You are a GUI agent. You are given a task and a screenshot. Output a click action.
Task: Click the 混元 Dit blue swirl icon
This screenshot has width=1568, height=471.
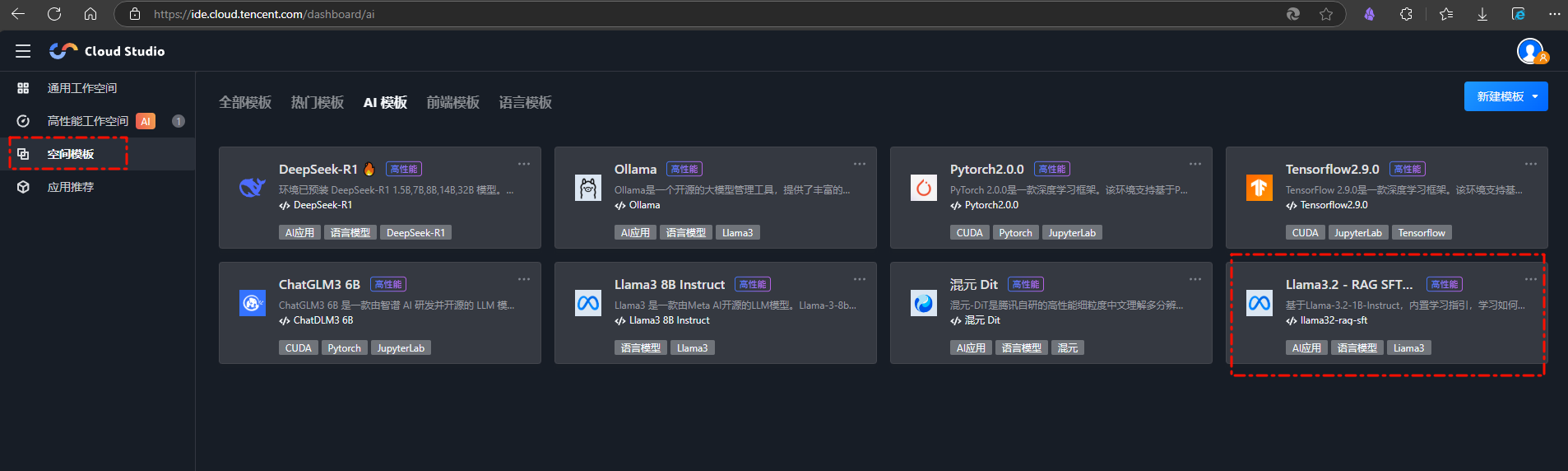[924, 303]
